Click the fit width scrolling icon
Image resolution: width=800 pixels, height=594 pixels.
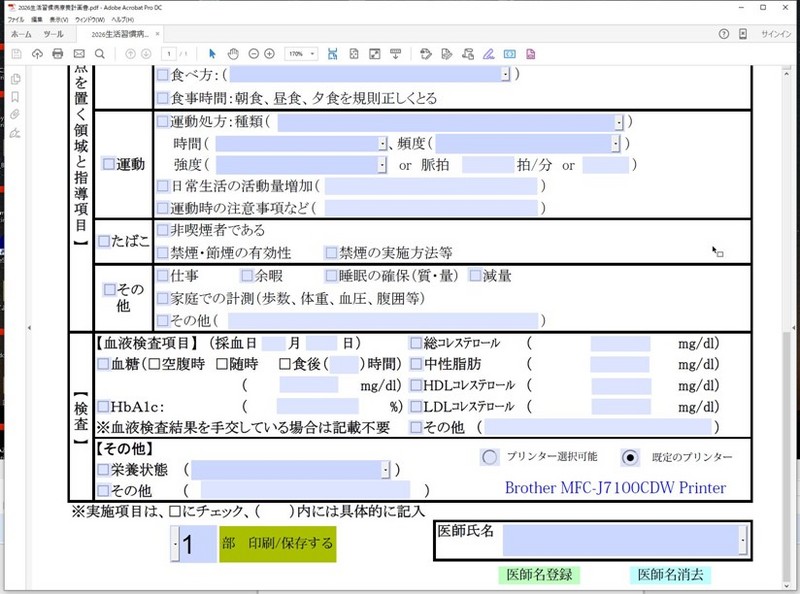pyautogui.click(x=333, y=54)
